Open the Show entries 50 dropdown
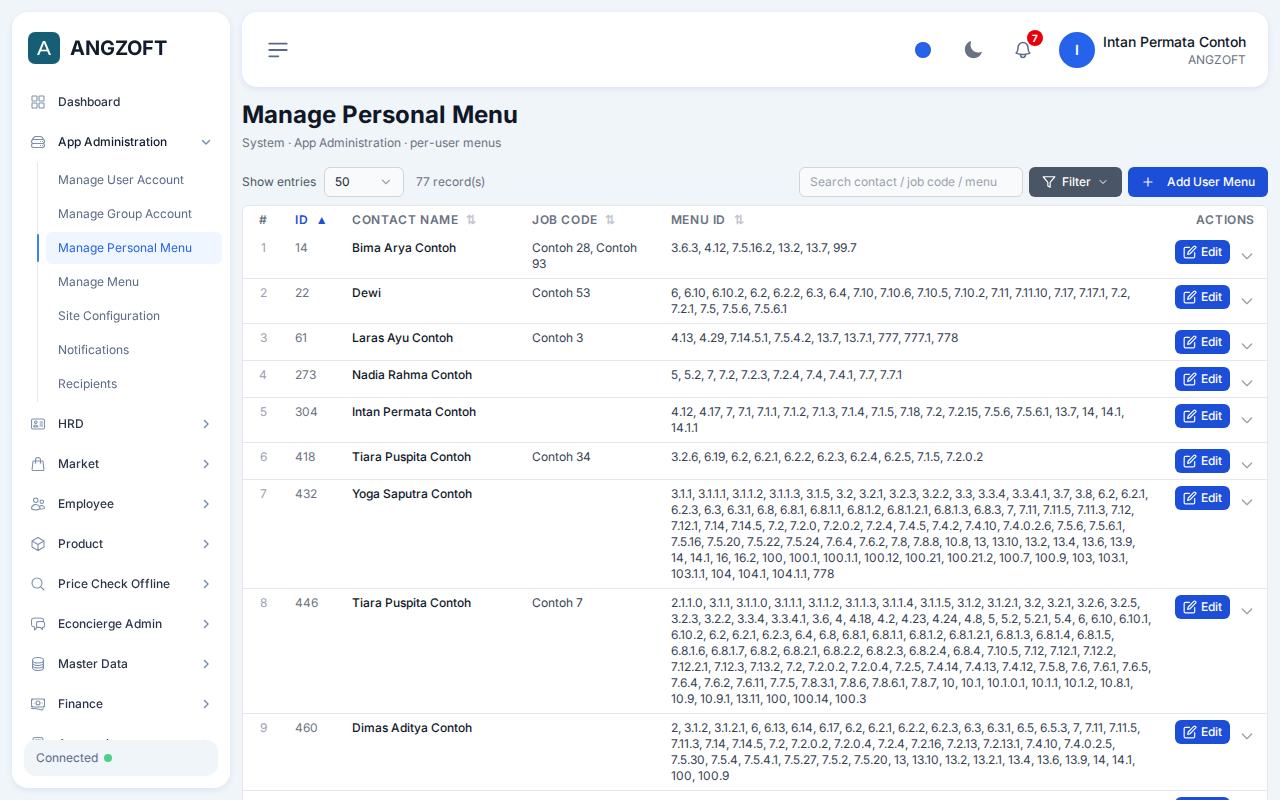Viewport: 1280px width, 800px height. point(364,182)
